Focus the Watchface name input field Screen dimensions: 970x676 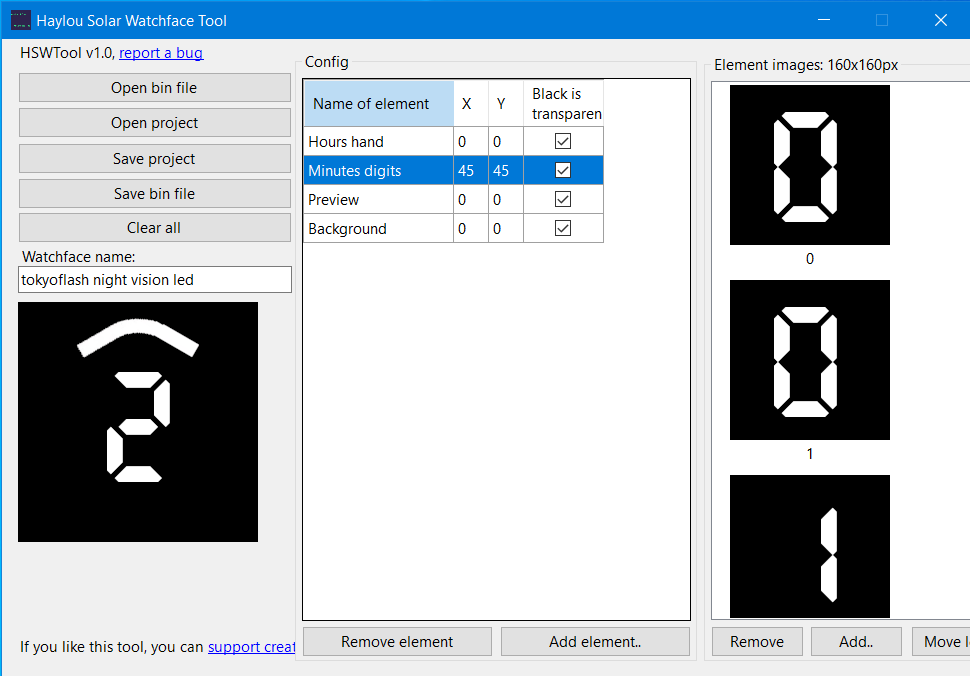coord(155,280)
